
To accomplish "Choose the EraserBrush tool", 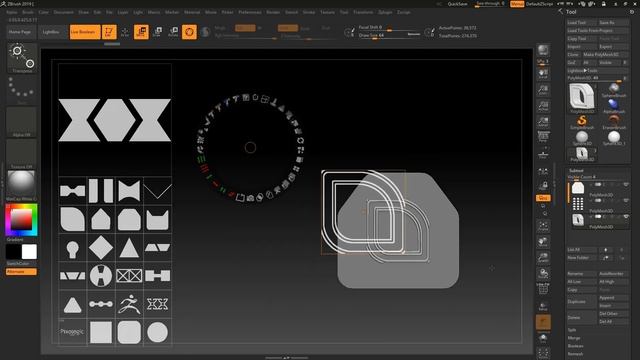I will tap(614, 122).
